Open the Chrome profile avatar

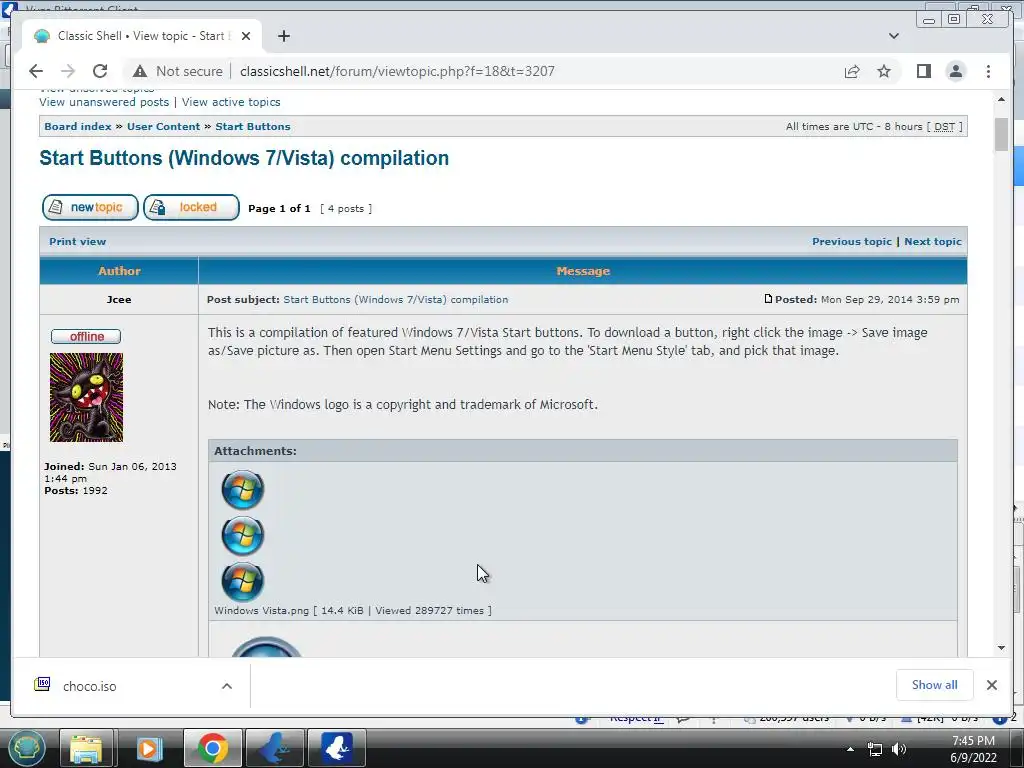tap(955, 71)
